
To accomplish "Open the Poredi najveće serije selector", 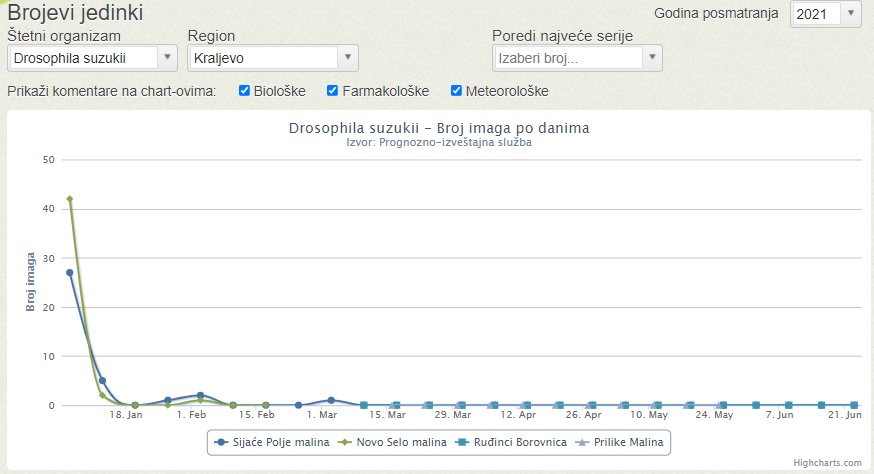I will click(577, 58).
